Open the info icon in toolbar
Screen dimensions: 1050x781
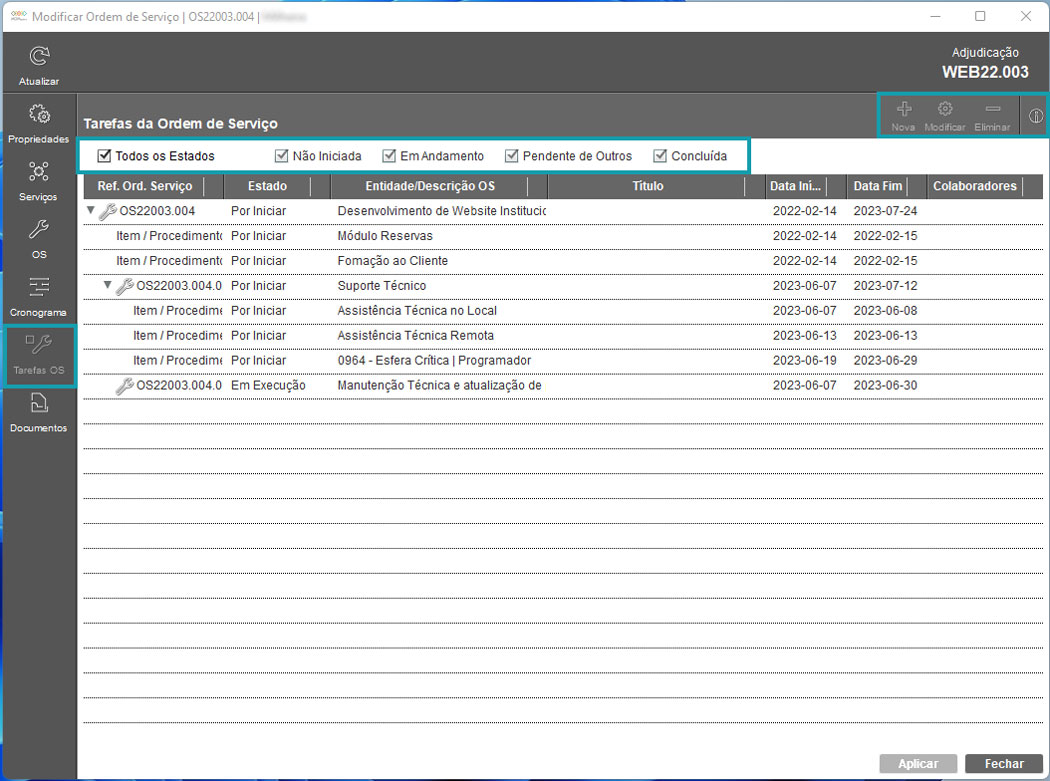[x=1036, y=116]
